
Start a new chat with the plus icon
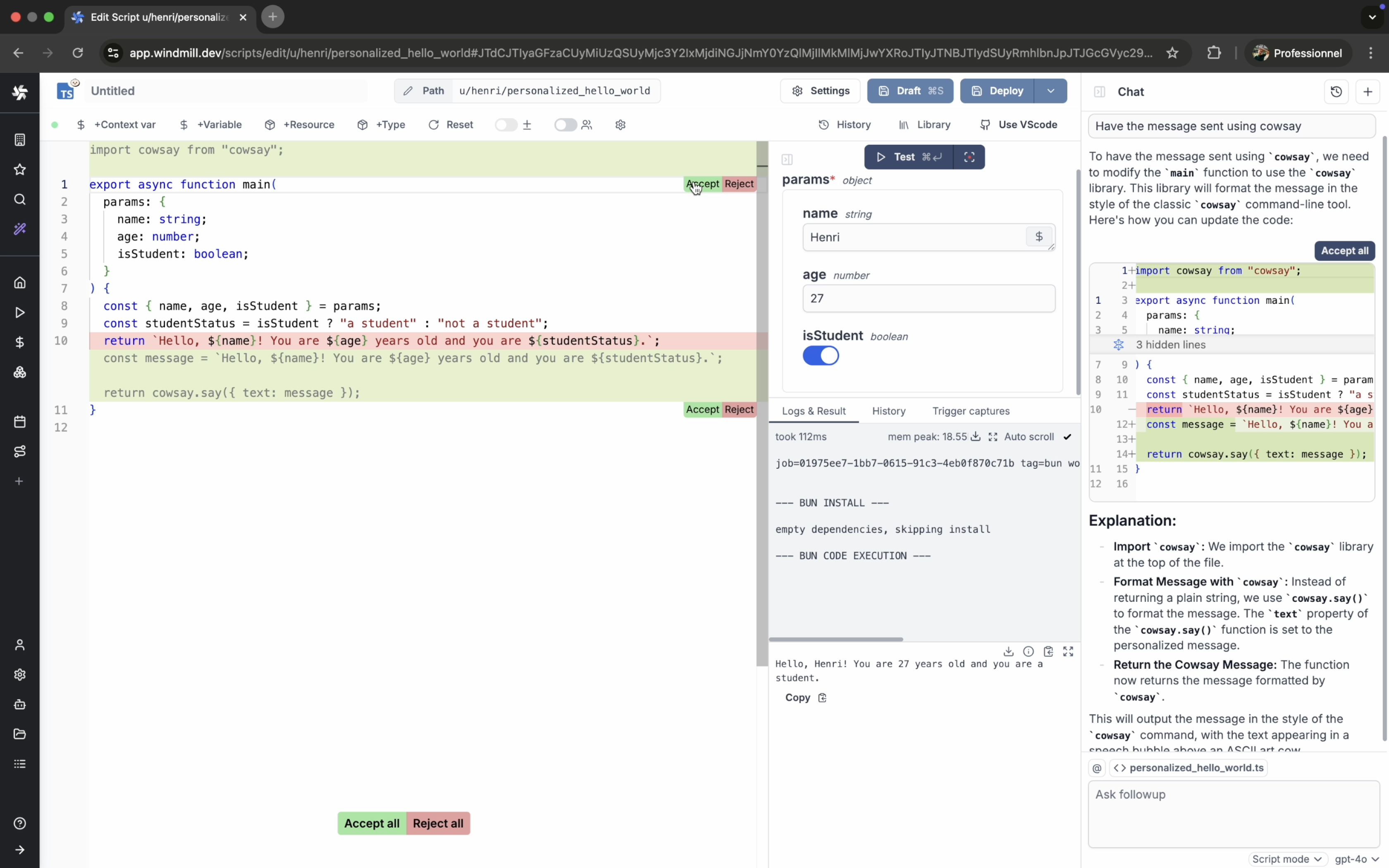pyautogui.click(x=1368, y=91)
